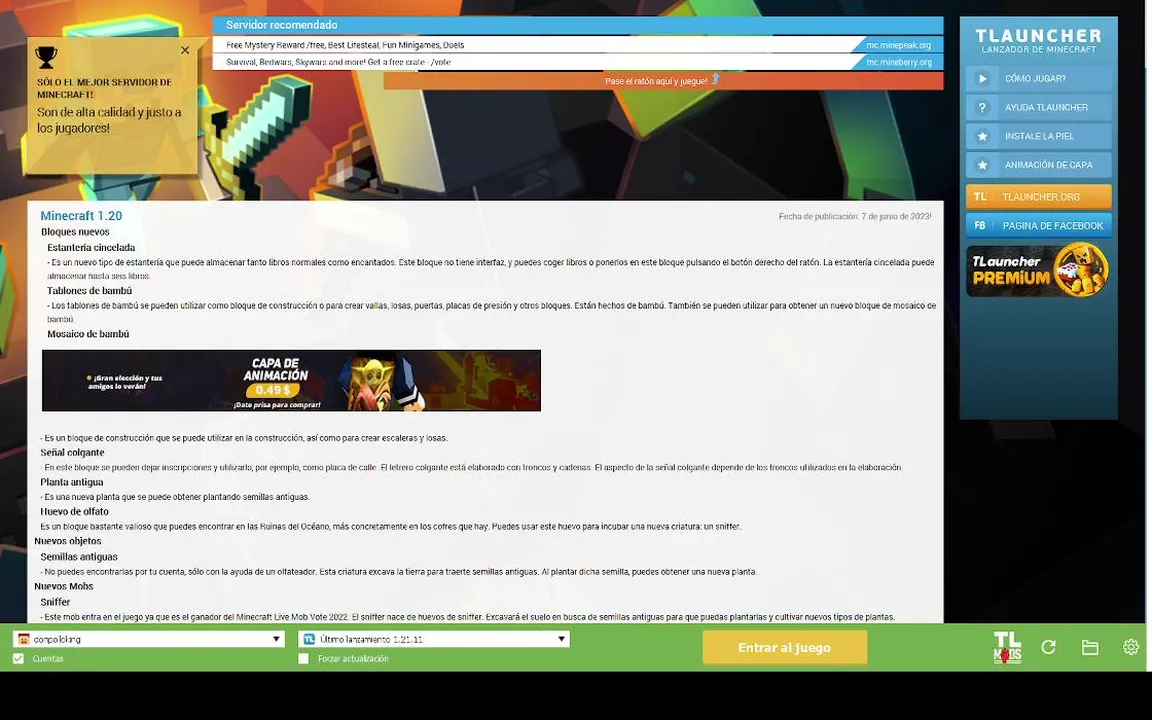Click the 'Bloques nuevos' heading
Image resolution: width=1152 pixels, height=720 pixels.
click(75, 232)
